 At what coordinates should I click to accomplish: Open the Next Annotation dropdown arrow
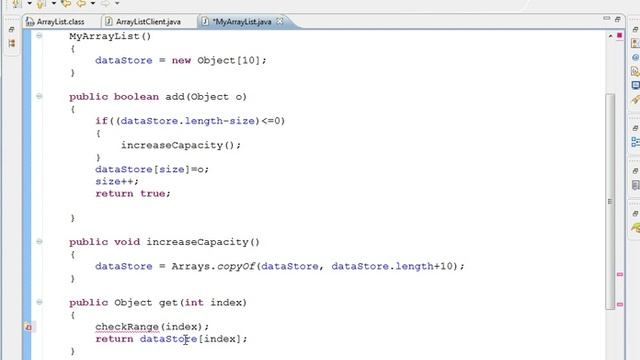(29, 4)
